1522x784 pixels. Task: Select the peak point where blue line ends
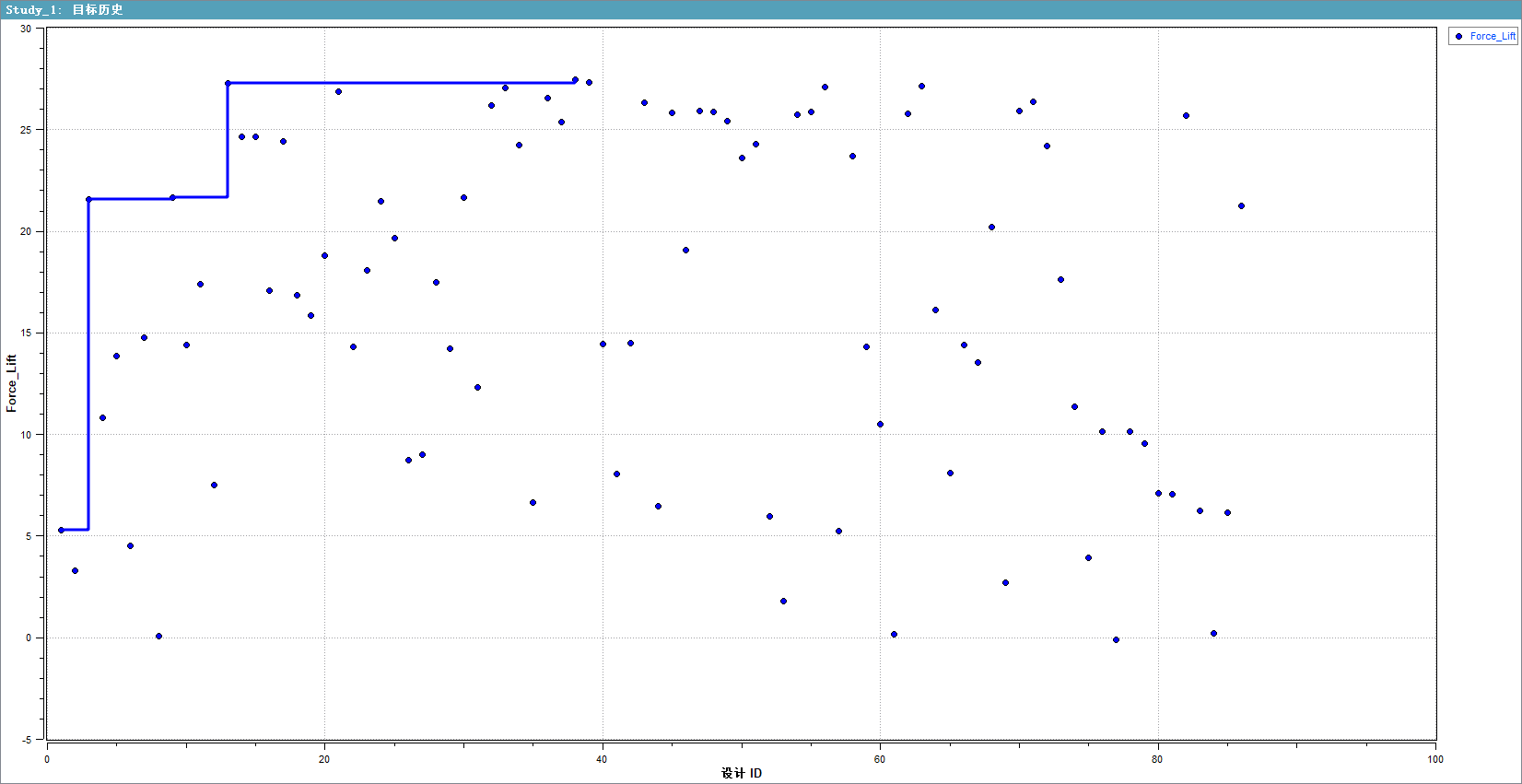click(575, 80)
